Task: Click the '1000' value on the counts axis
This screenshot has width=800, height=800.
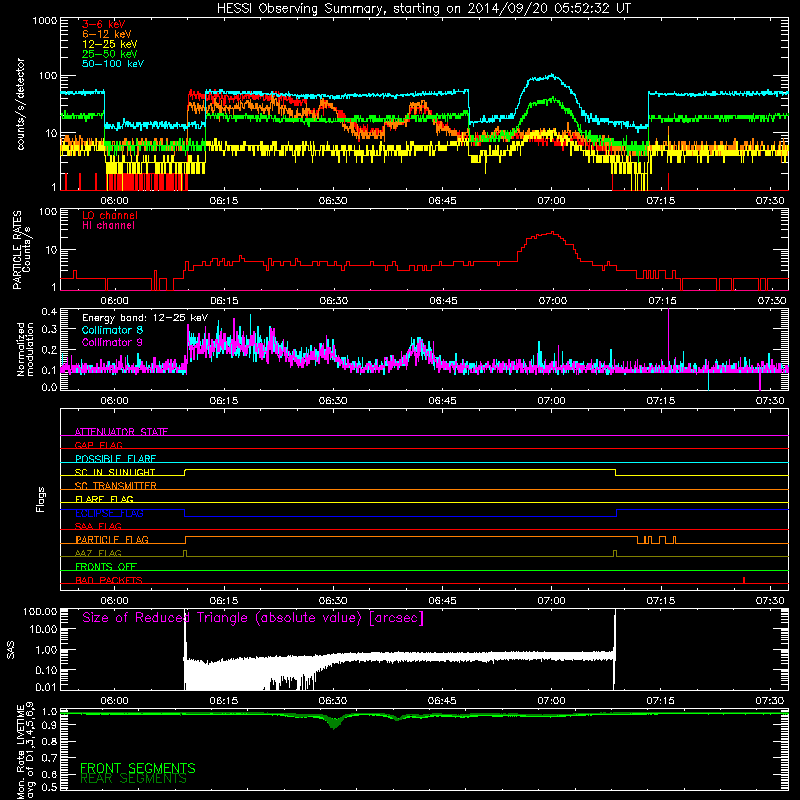Action: 45,21
